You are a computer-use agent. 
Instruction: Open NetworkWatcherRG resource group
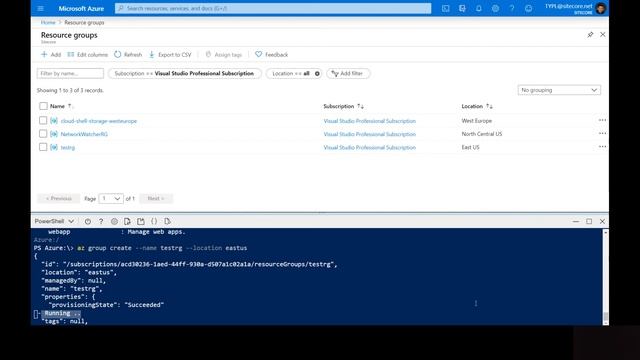pyautogui.click(x=84, y=134)
